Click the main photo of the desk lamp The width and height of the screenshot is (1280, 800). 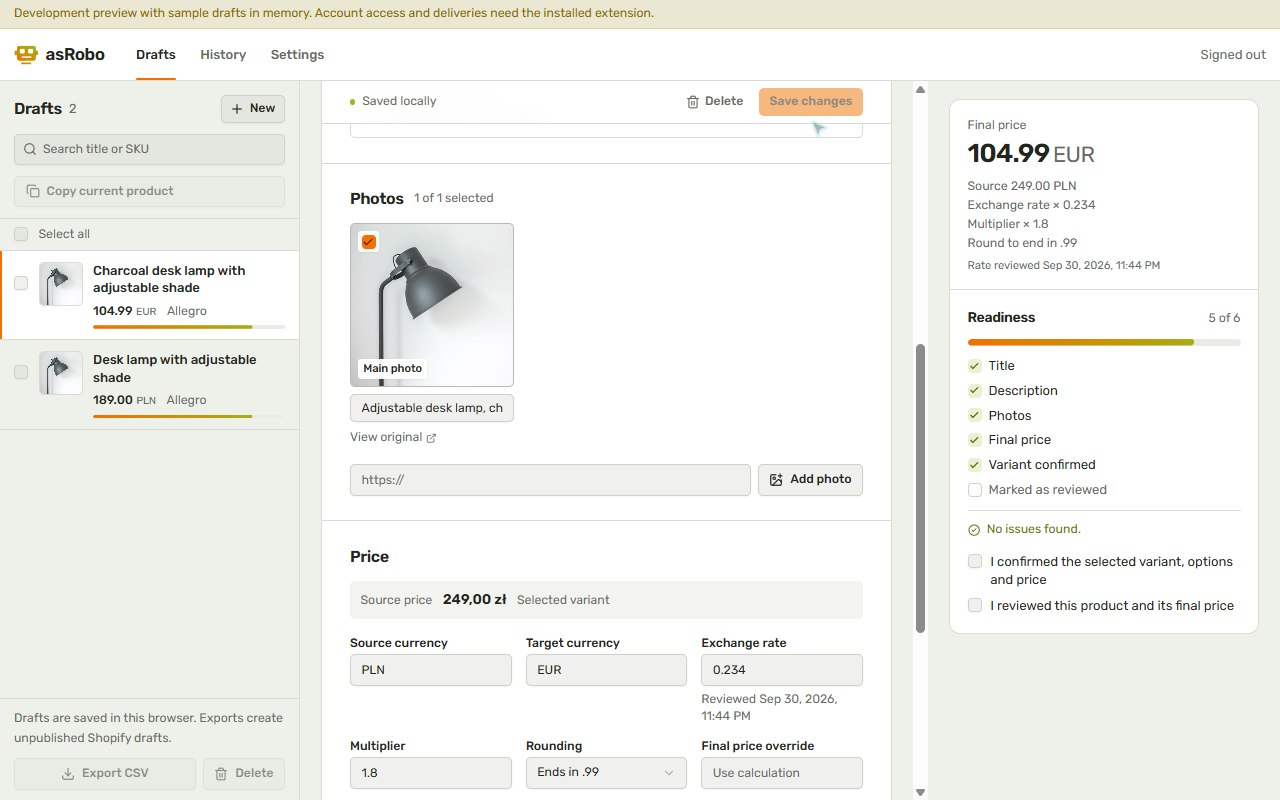(x=432, y=305)
